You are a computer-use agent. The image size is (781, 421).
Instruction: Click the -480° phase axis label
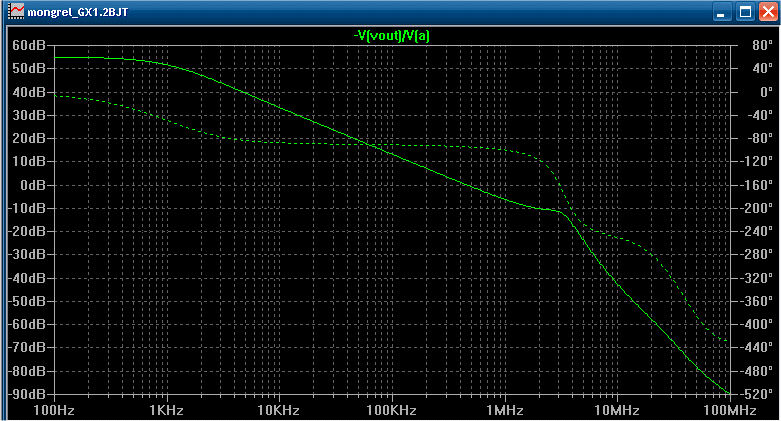(x=756, y=371)
